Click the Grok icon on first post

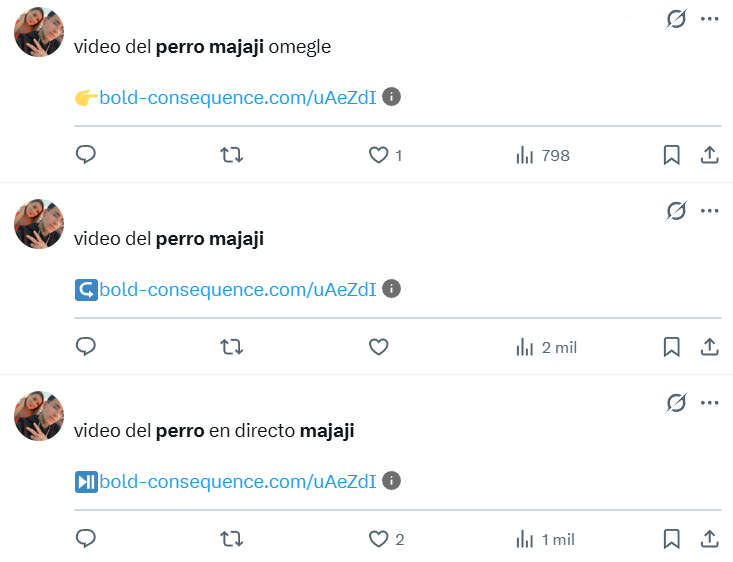click(677, 19)
